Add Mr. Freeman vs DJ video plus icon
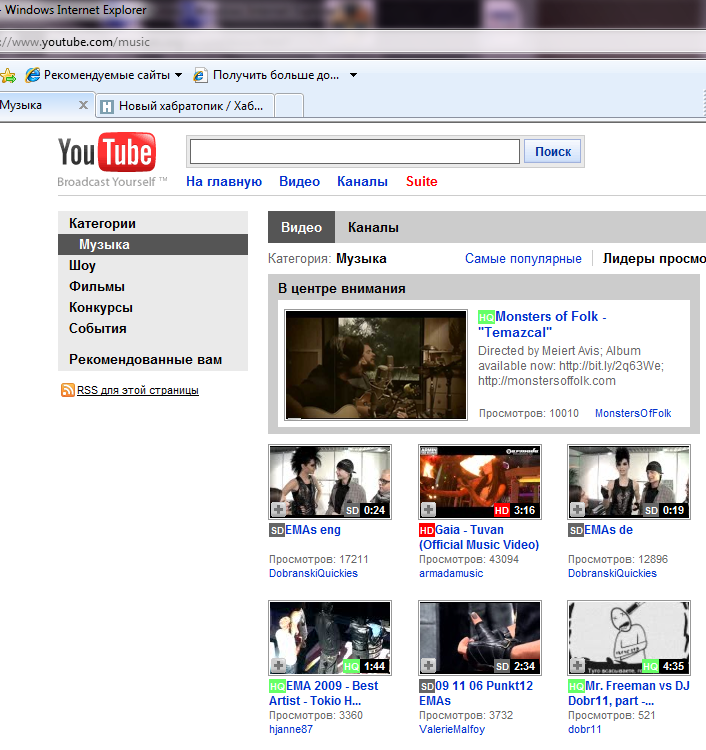The width and height of the screenshot is (706, 750). click(578, 665)
